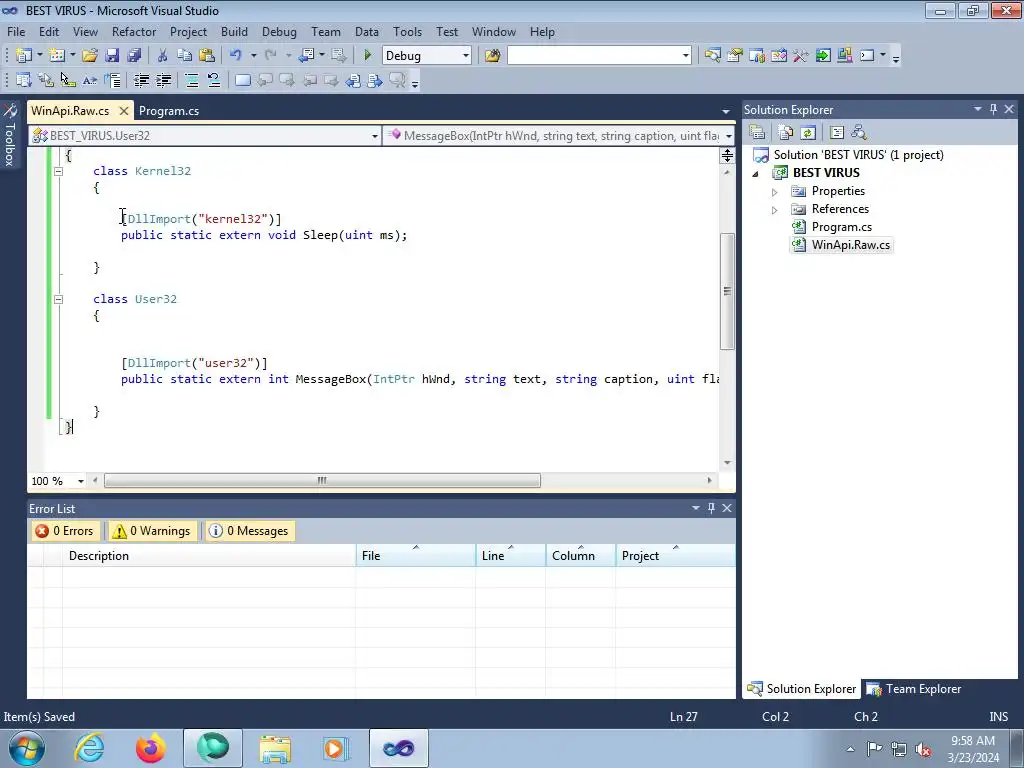Click the Navigate Backward icon
Screen dimensions: 1024x768
tap(306, 56)
